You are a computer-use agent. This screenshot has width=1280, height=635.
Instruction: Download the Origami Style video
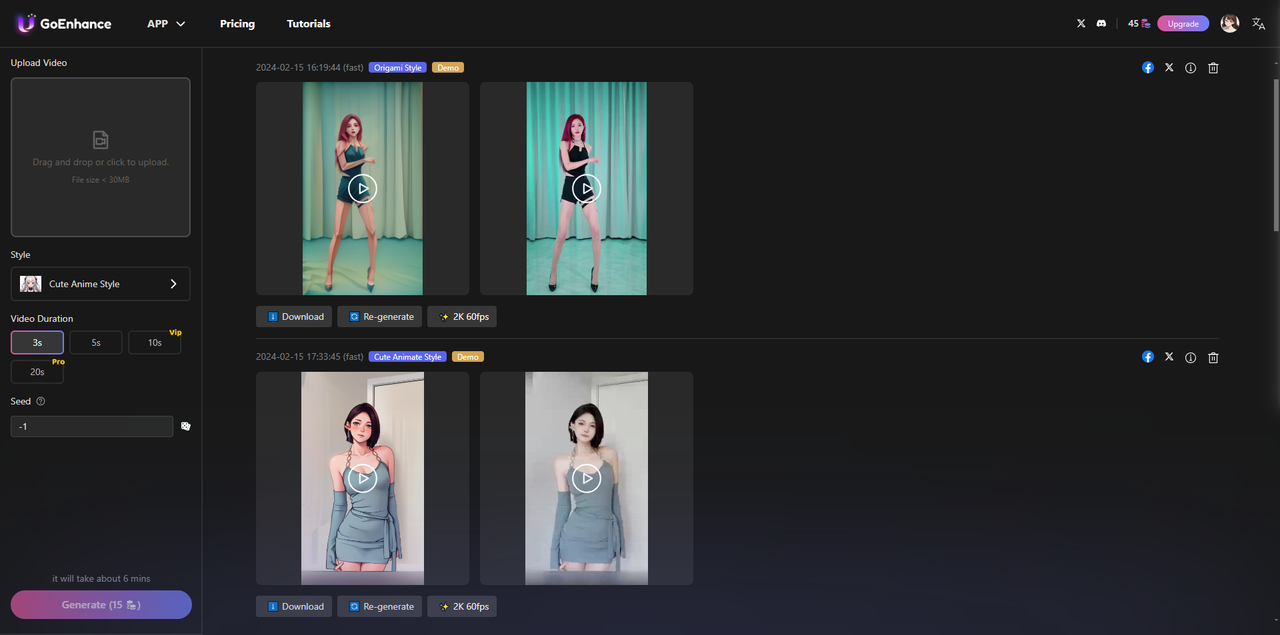click(295, 317)
